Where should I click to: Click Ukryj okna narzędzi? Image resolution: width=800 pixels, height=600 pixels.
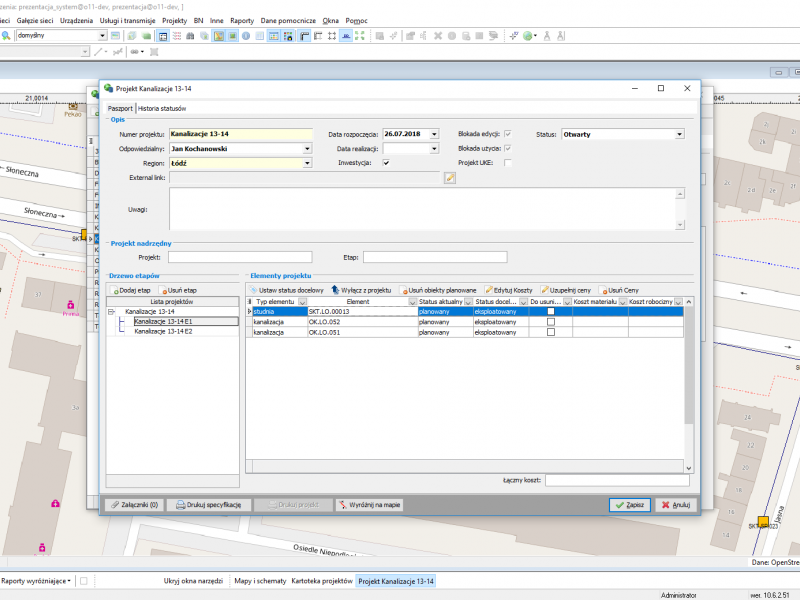[193, 581]
